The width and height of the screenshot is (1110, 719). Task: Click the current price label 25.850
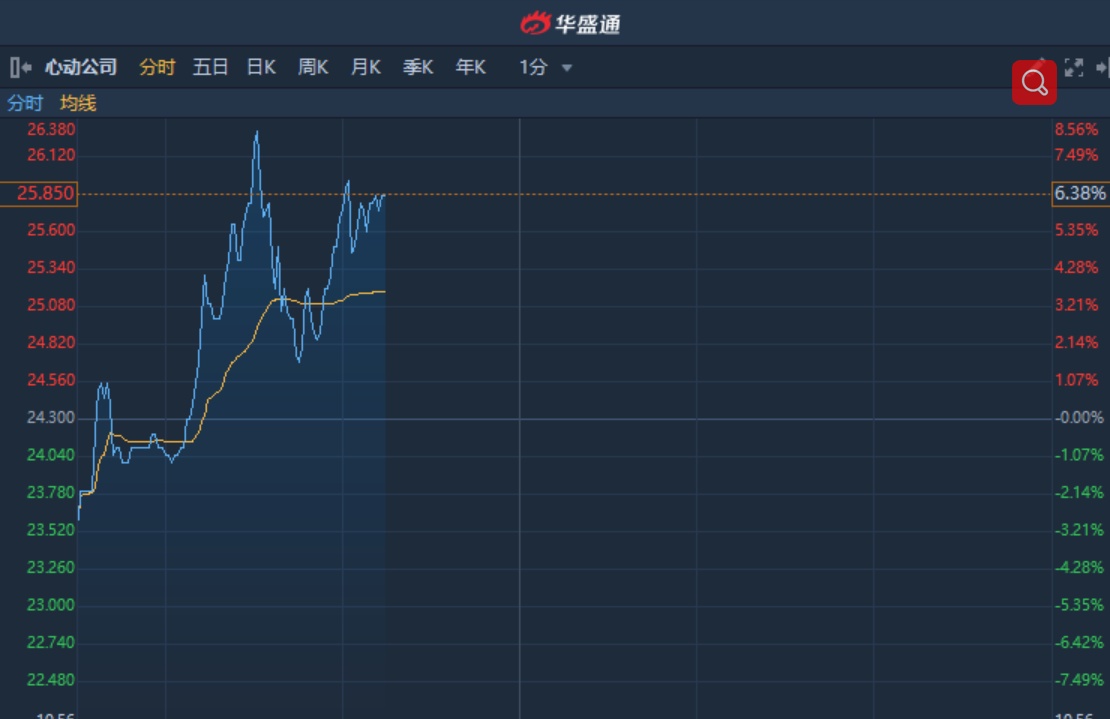39,194
